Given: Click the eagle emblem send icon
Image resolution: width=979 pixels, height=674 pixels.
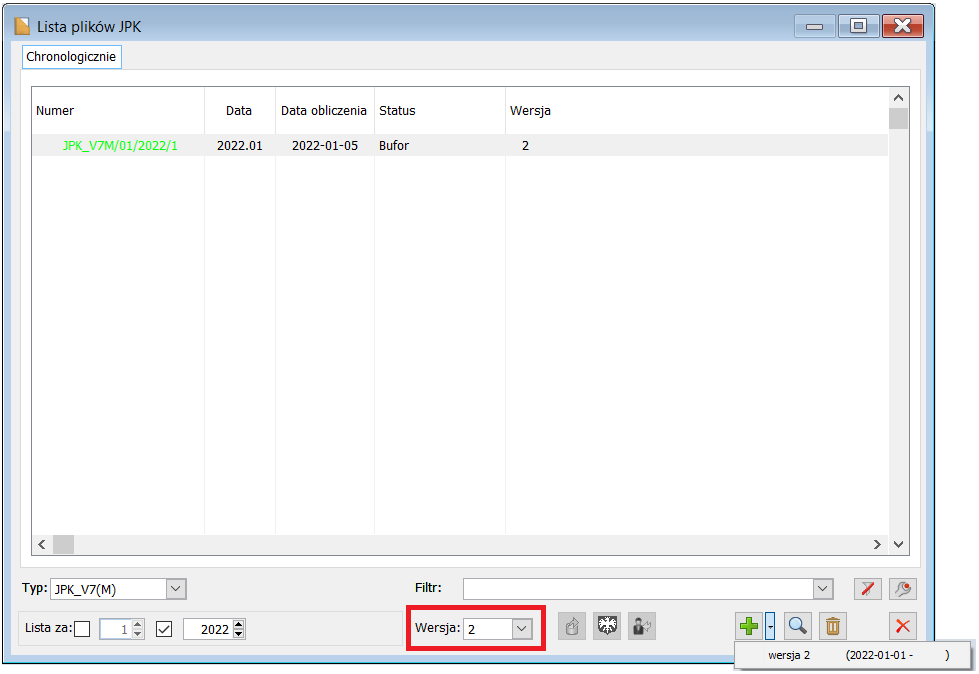Looking at the screenshot, I should coord(607,626).
